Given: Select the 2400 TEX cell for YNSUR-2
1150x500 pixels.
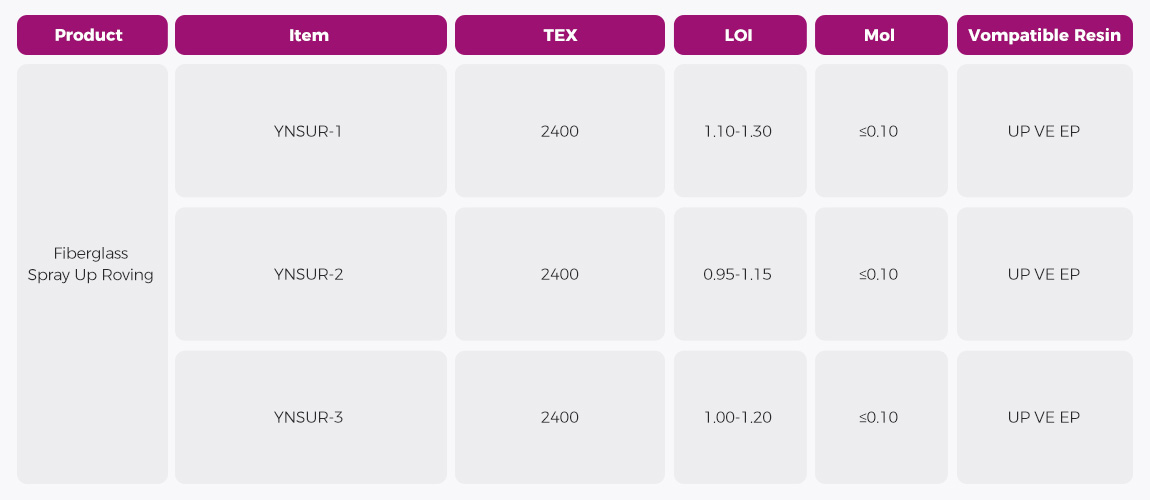Looking at the screenshot, I should click(x=559, y=274).
